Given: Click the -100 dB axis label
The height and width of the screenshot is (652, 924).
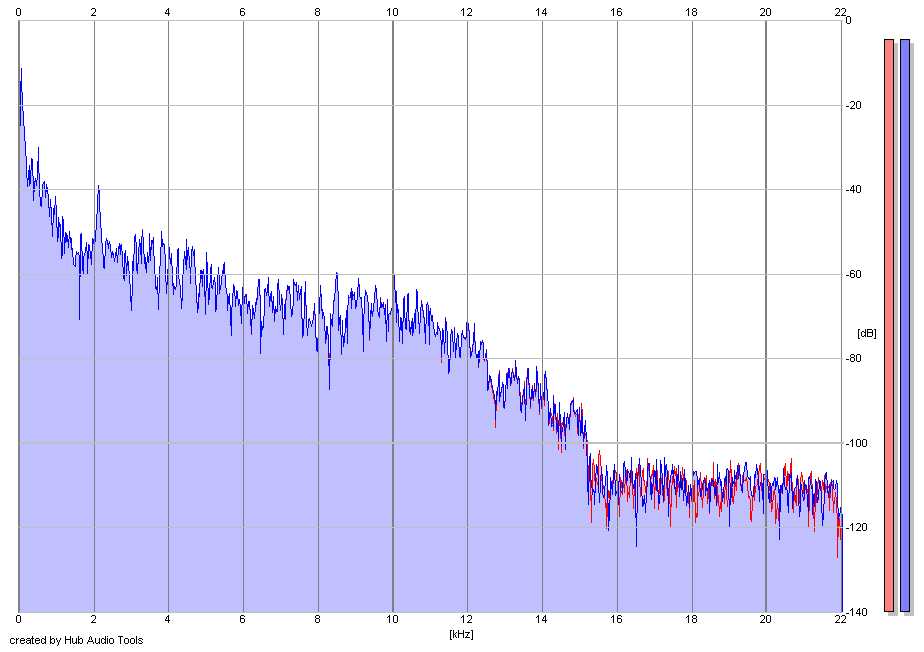Looking at the screenshot, I should coord(856,443).
